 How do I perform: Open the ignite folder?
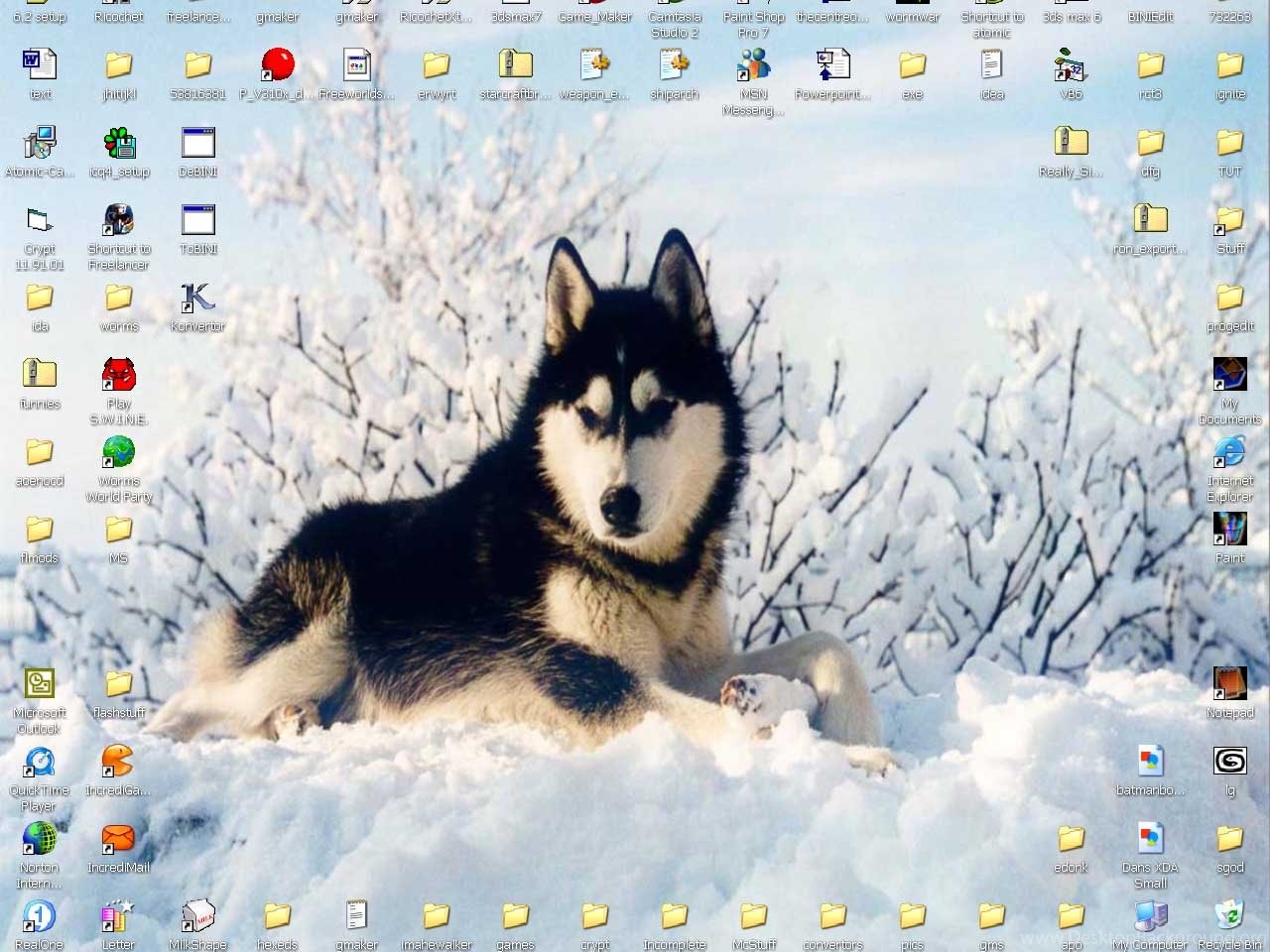1230,65
